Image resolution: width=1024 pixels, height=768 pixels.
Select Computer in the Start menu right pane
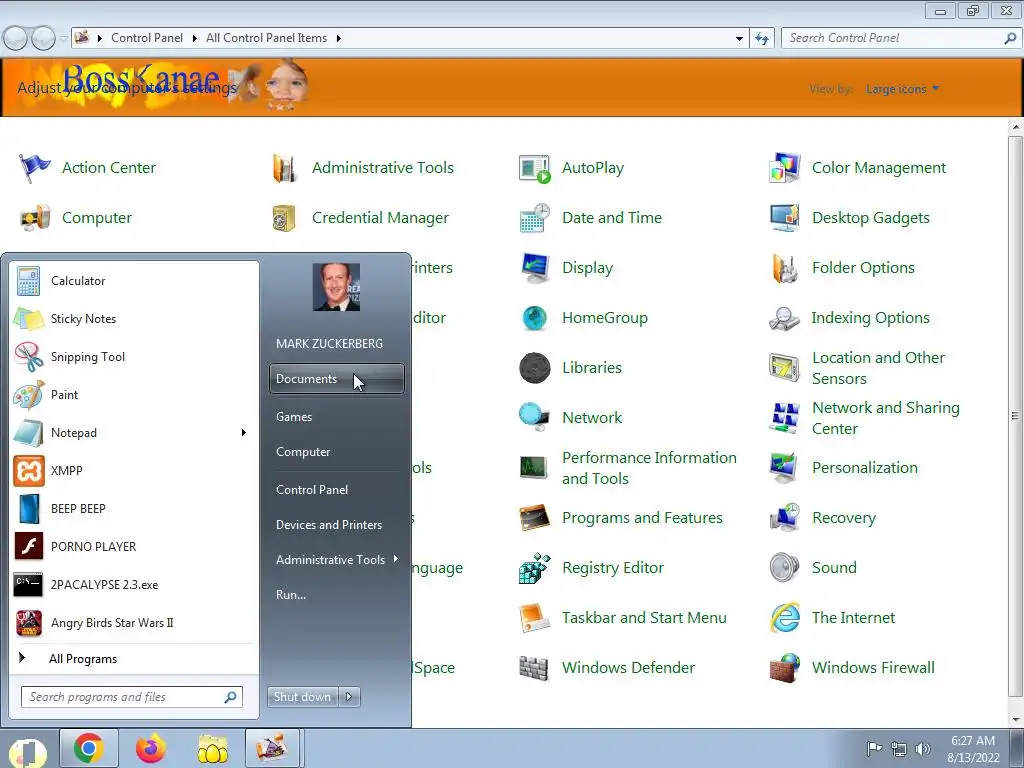337,452
